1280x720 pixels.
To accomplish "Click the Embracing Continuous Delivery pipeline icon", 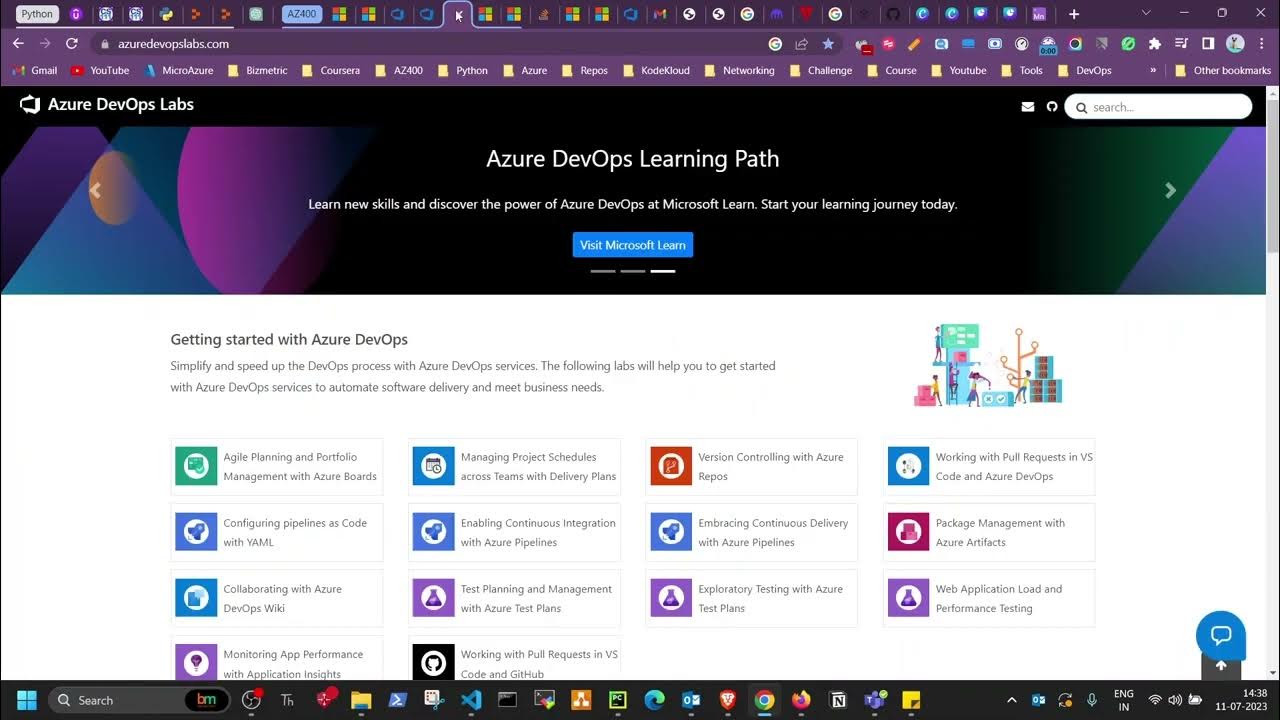I will coord(671,532).
